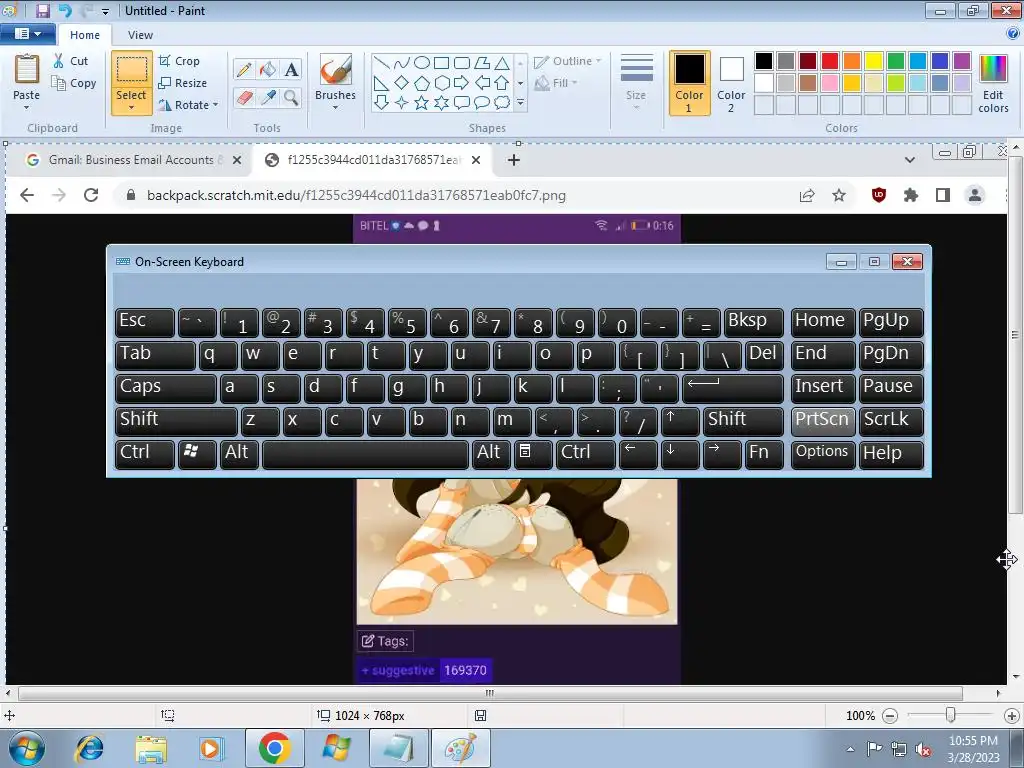Save the drawing using the quick access icon

43,10
